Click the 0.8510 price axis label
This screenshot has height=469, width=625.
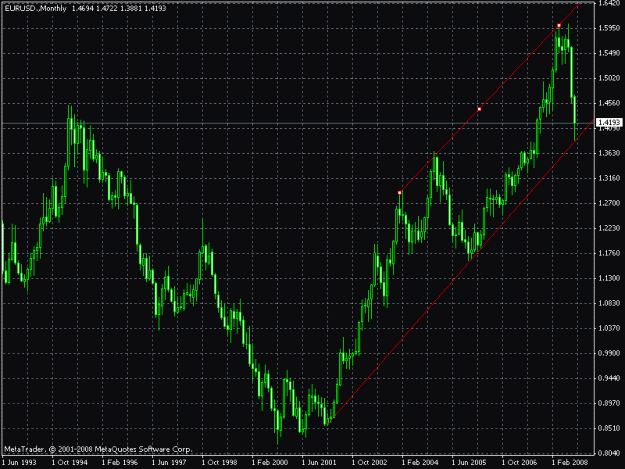pyautogui.click(x=609, y=429)
